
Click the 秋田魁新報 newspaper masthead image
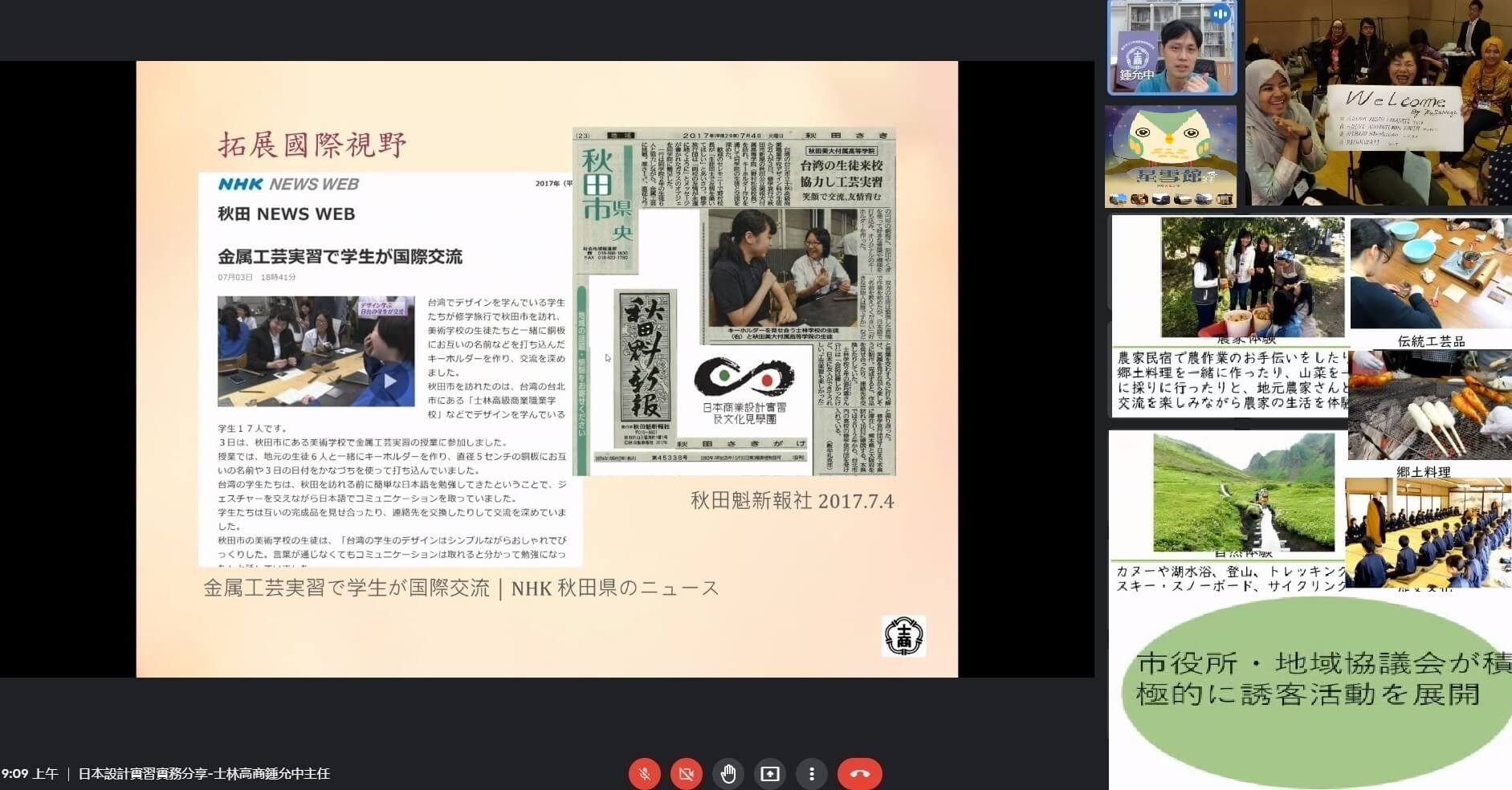[645, 368]
